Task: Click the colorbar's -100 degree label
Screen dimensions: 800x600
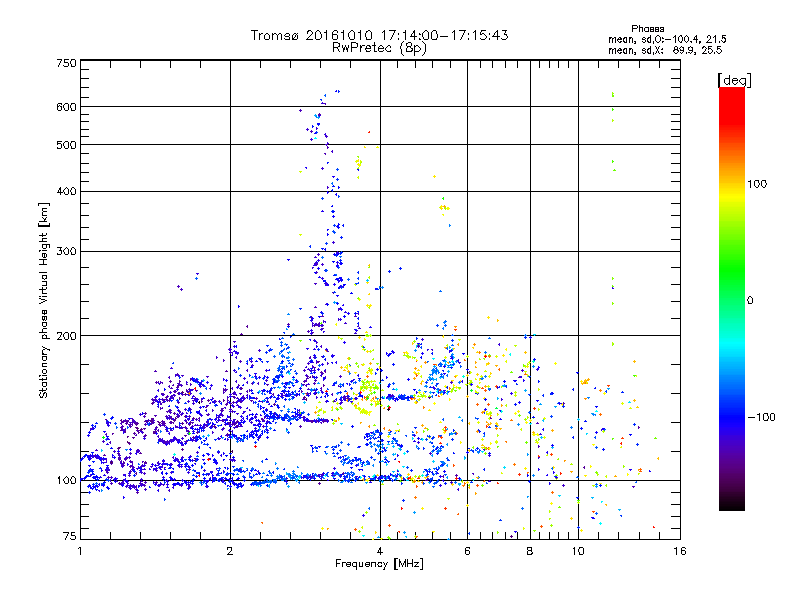Action: 761,417
